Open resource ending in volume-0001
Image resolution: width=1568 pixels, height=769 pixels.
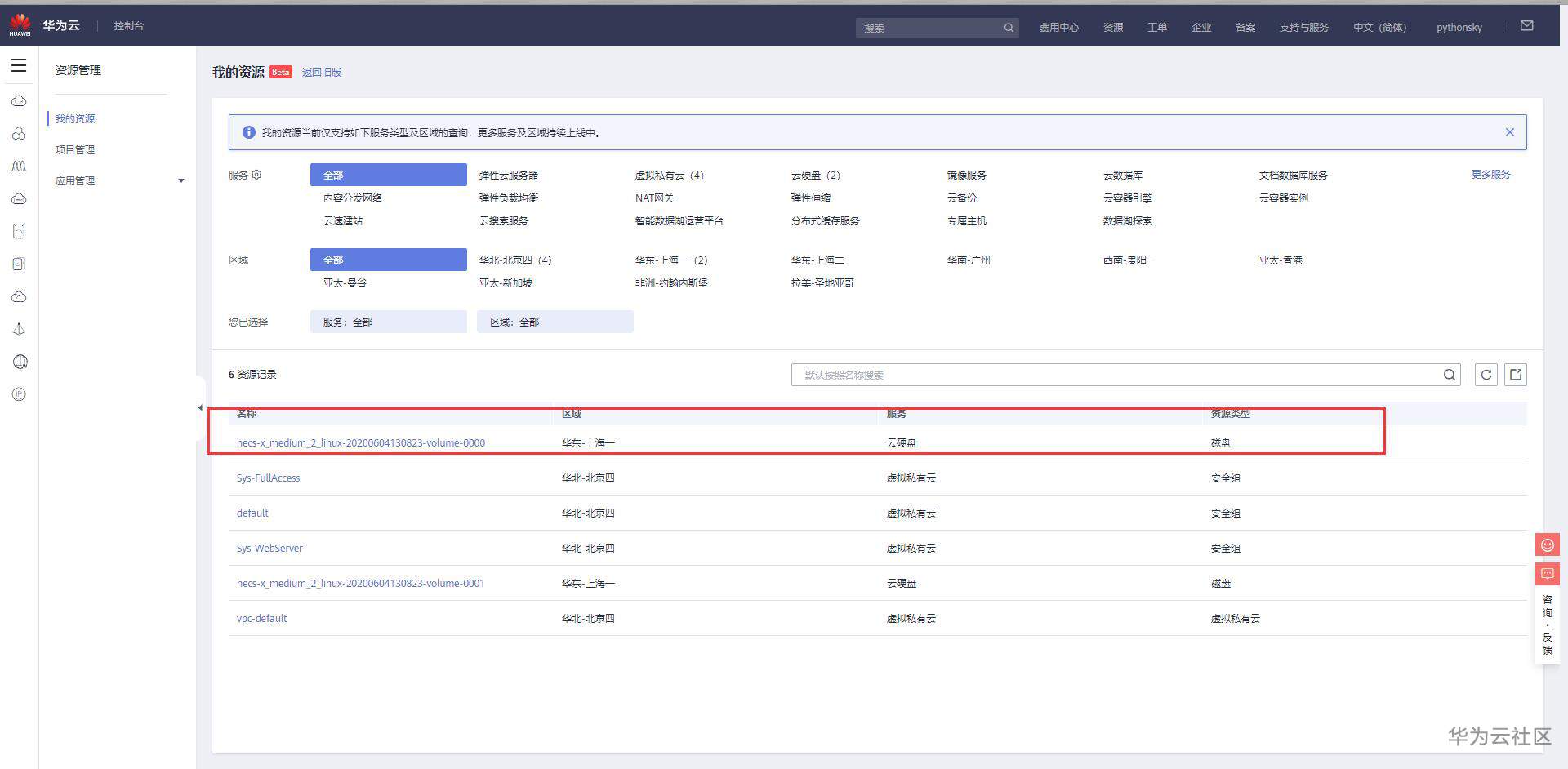tap(361, 584)
